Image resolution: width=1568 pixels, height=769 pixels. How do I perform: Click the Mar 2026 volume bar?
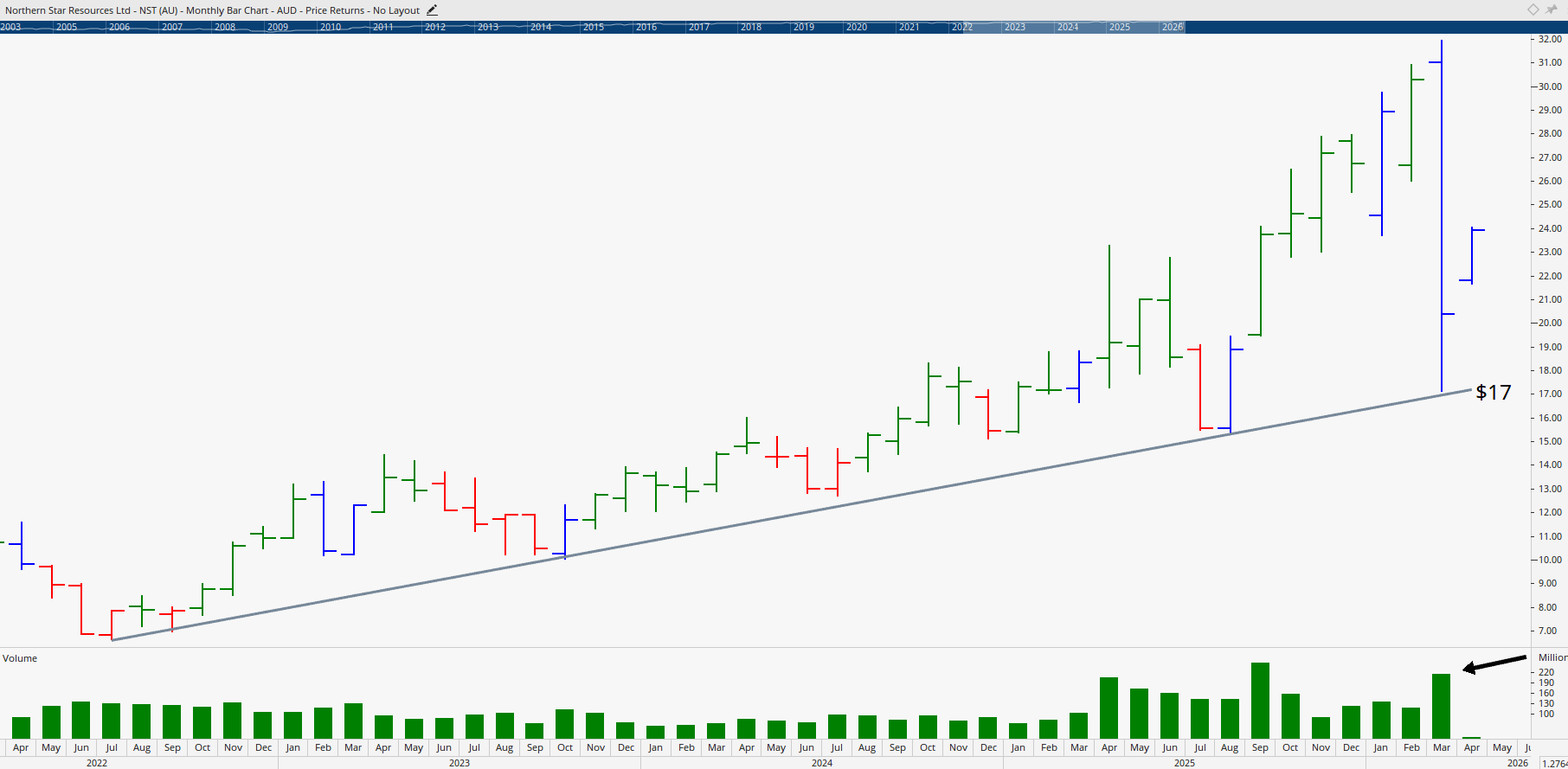(x=1442, y=706)
